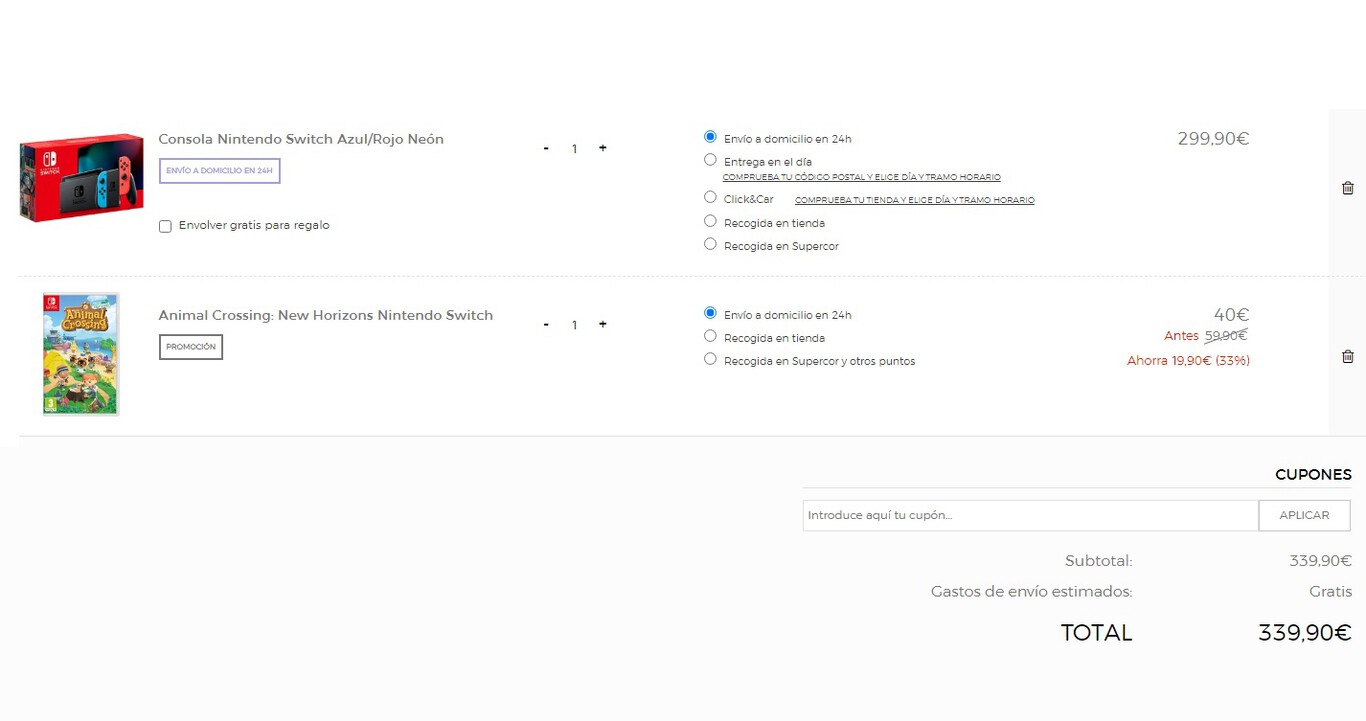Select 'Recogida en tienda' for Animal Crossing
Screen dimensions: 1366x721
click(x=710, y=336)
